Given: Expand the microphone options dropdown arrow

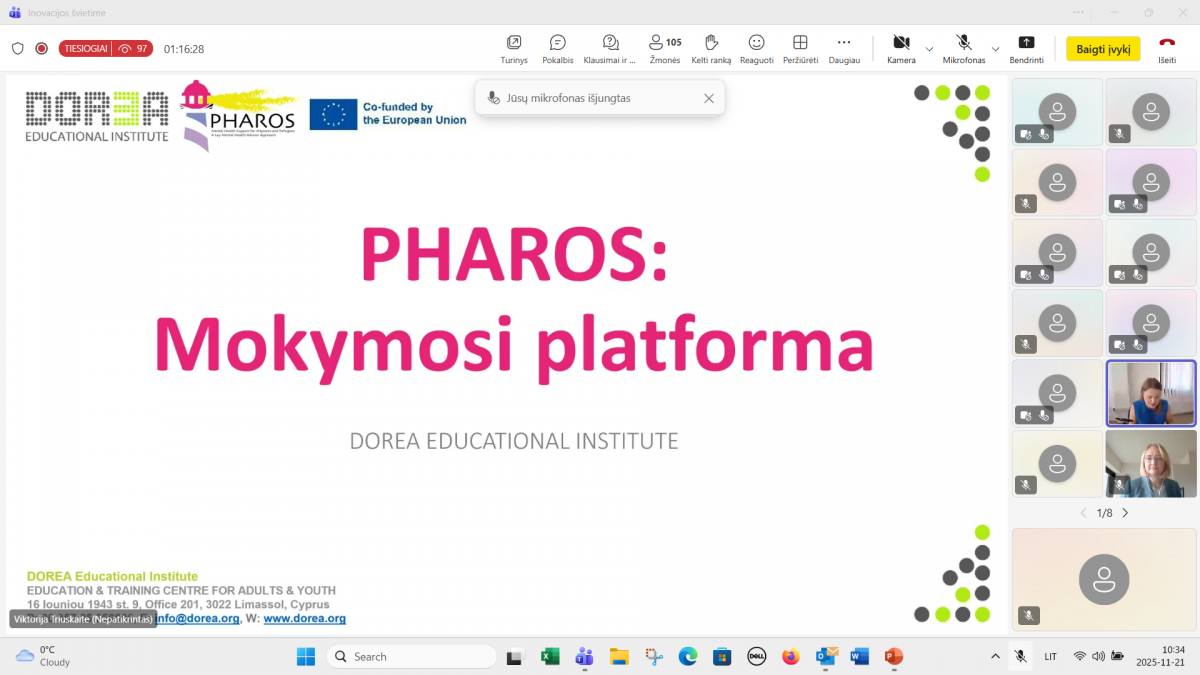Looking at the screenshot, I should [x=995, y=48].
